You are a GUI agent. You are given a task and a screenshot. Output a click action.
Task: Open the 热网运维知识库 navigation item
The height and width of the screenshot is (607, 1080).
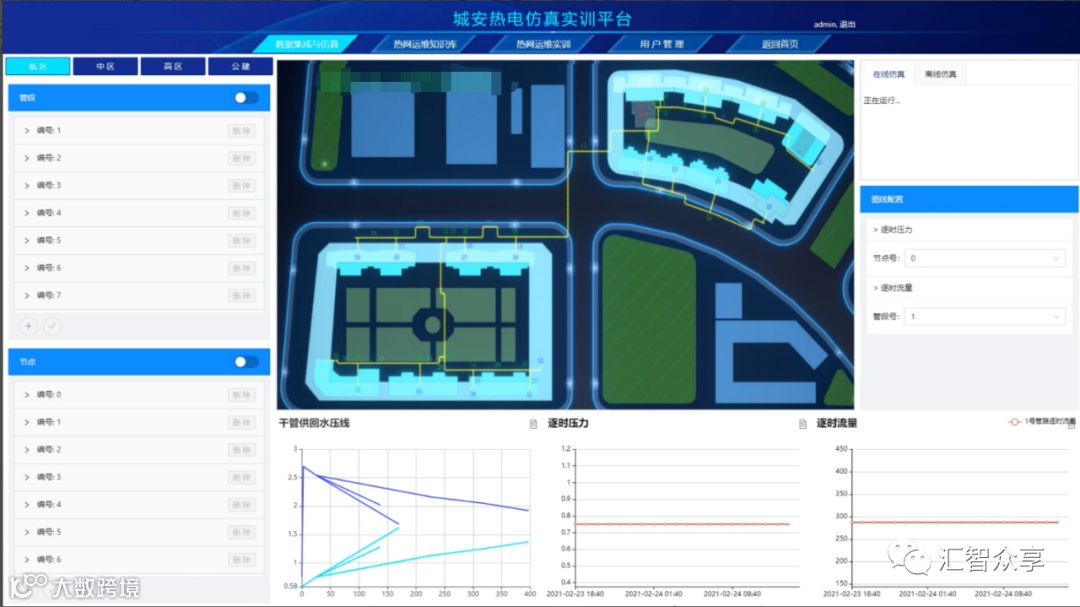click(x=425, y=44)
